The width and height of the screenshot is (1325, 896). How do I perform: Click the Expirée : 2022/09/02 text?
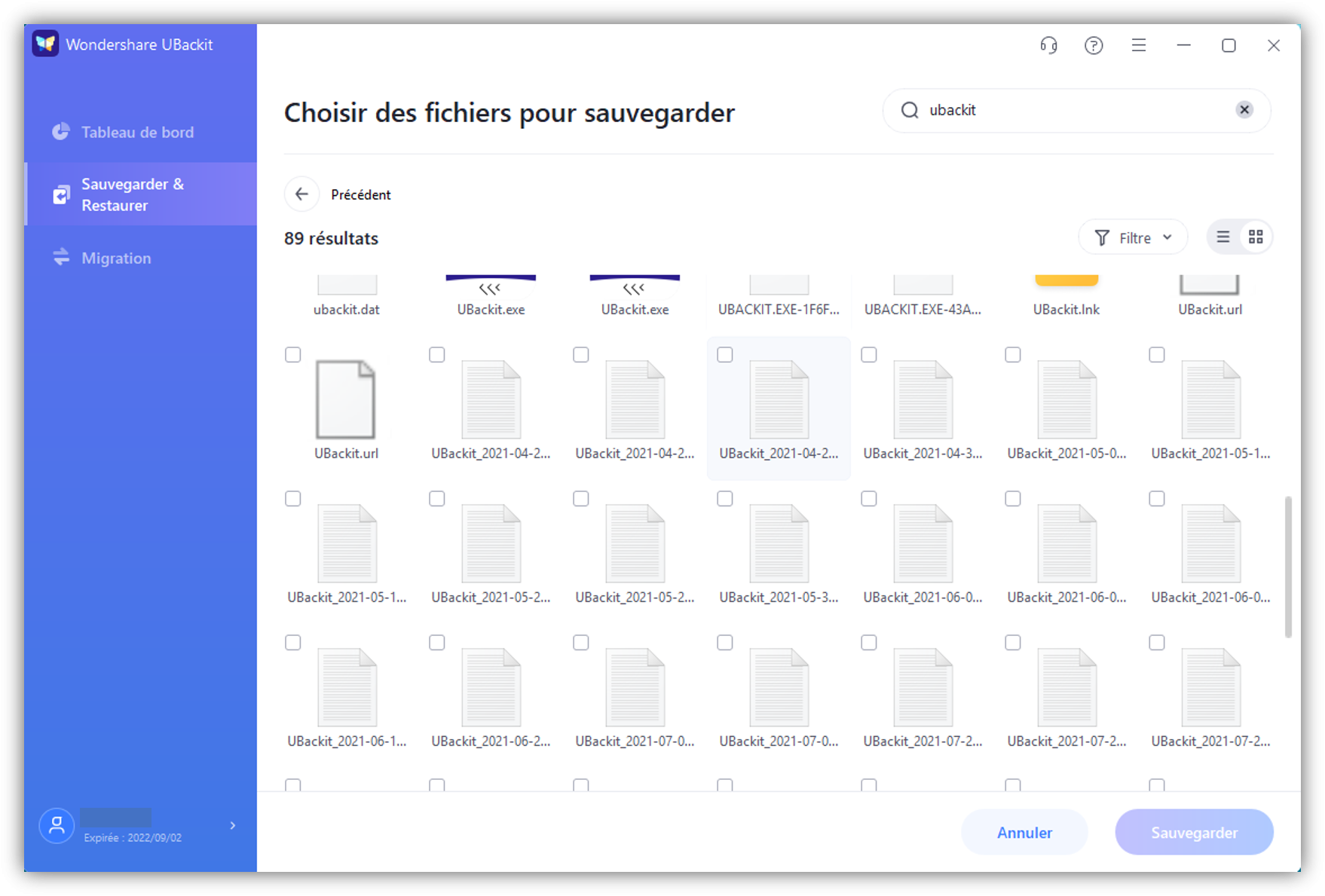133,838
